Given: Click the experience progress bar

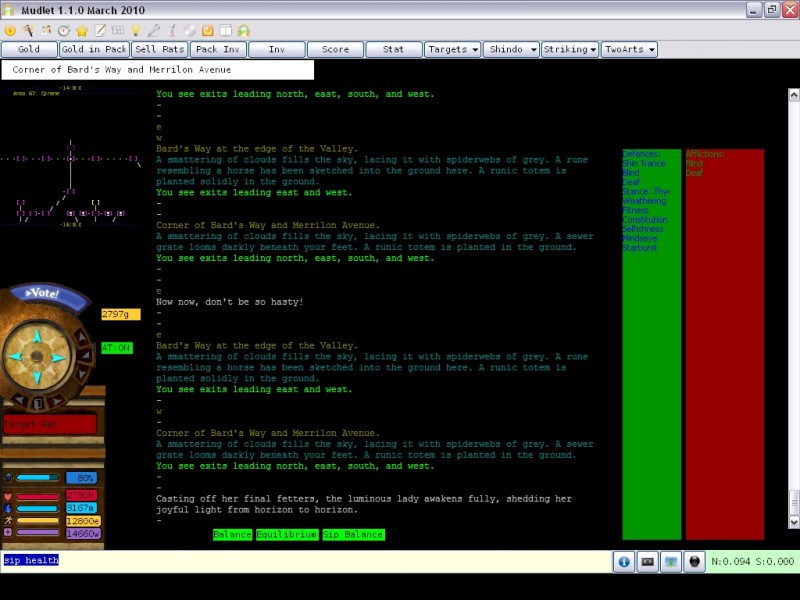Looking at the screenshot, I should 38,478.
